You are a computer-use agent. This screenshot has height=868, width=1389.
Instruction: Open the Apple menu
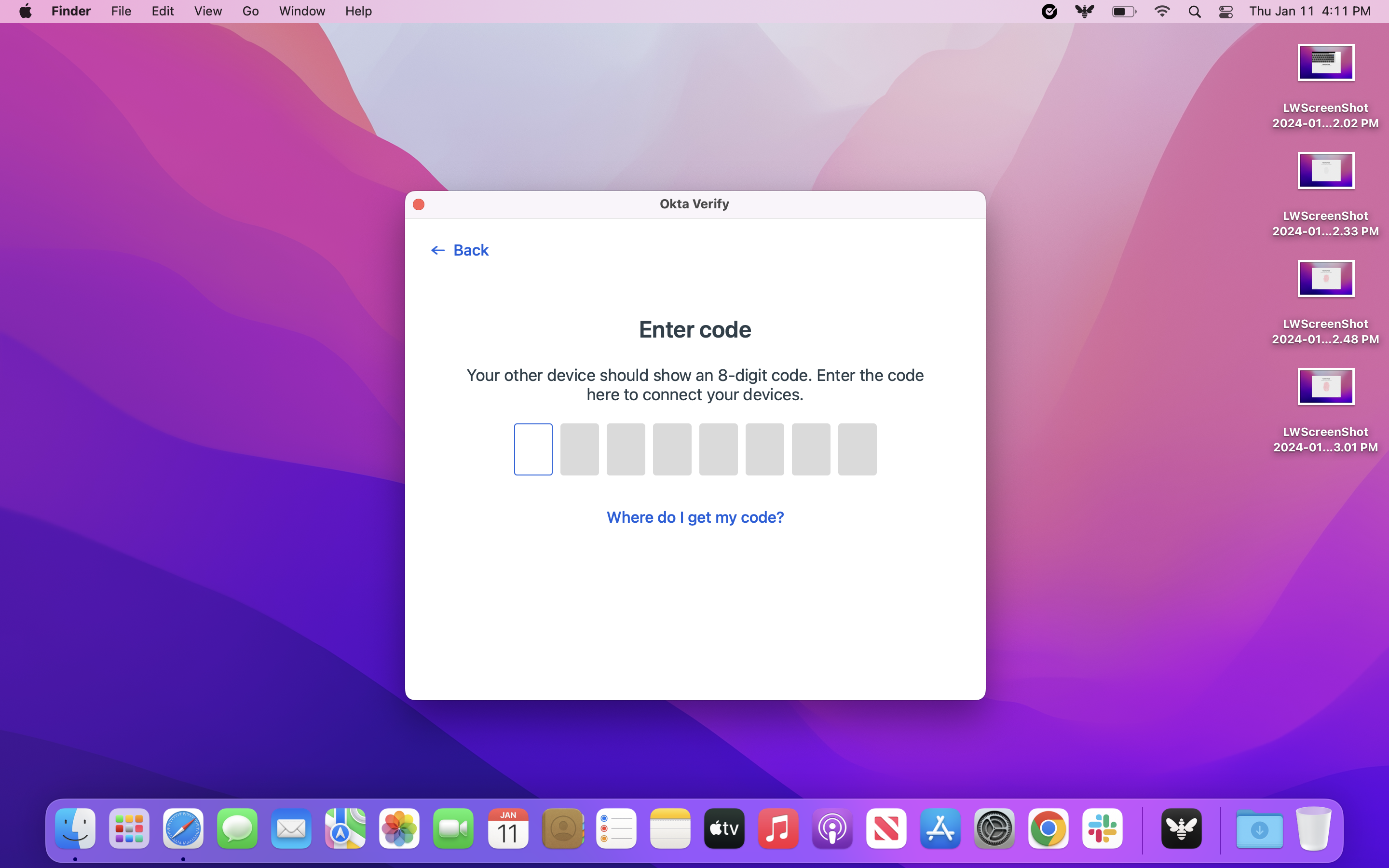[x=25, y=11]
